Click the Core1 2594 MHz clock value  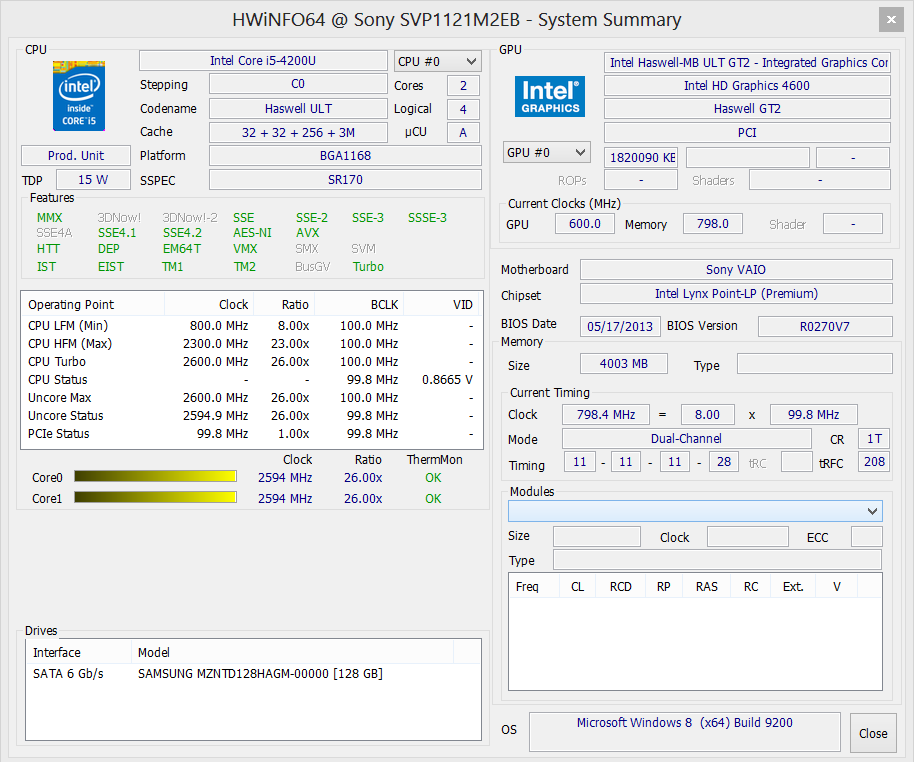point(285,498)
